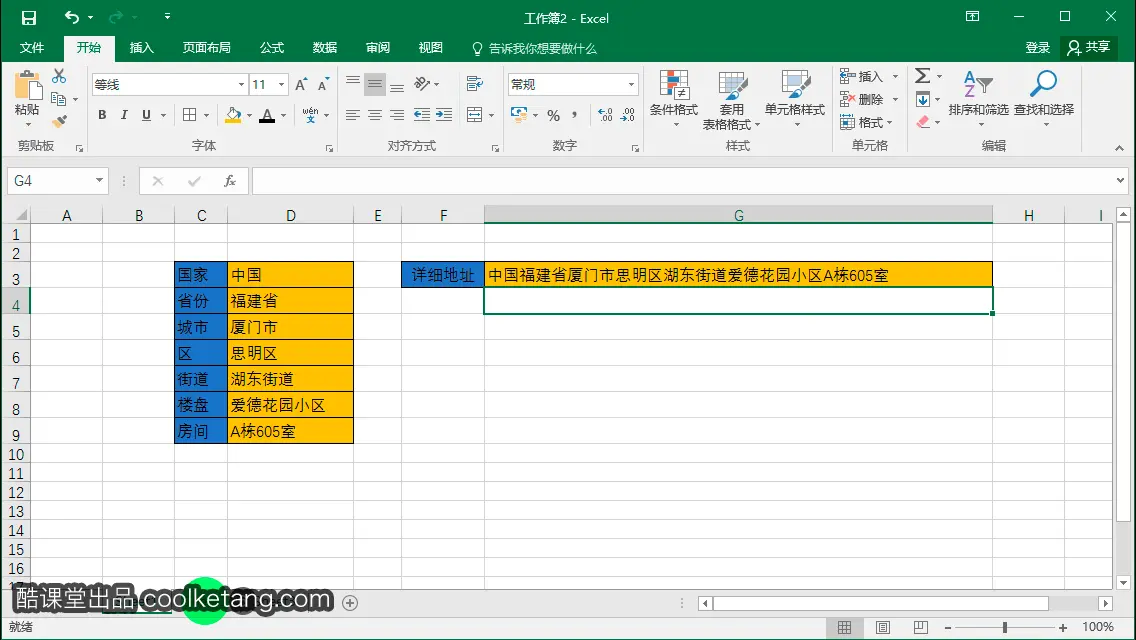The image size is (1136, 640).
Task: Click the Paste clipboard icon
Action: click(28, 85)
